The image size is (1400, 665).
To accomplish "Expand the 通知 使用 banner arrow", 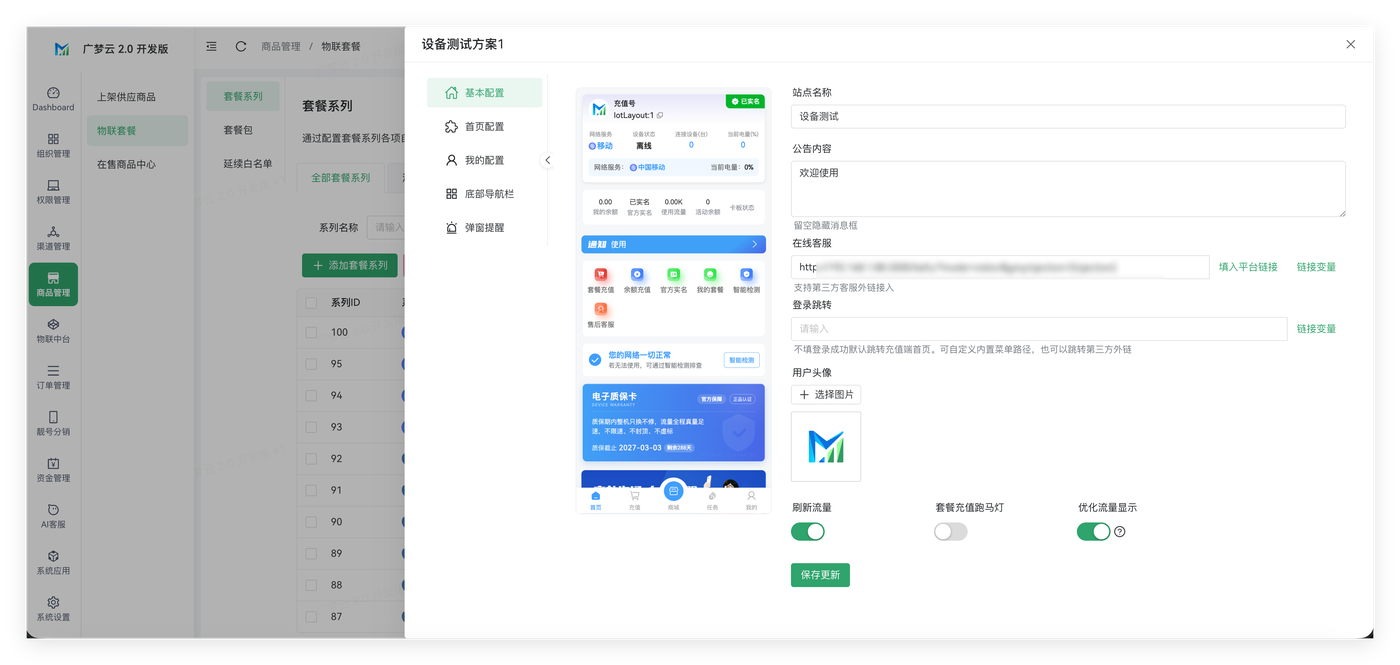I will point(754,244).
